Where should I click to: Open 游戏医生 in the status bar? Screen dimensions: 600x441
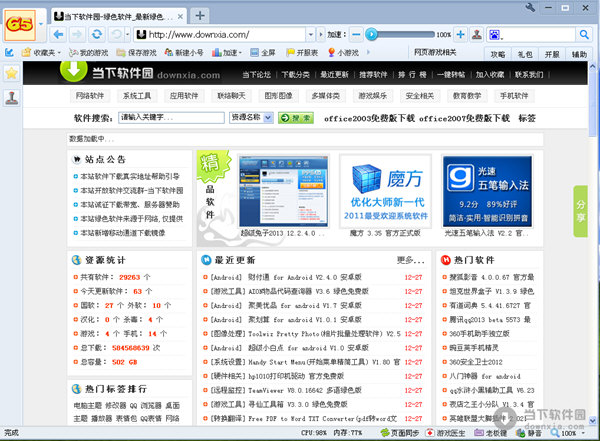446,433
